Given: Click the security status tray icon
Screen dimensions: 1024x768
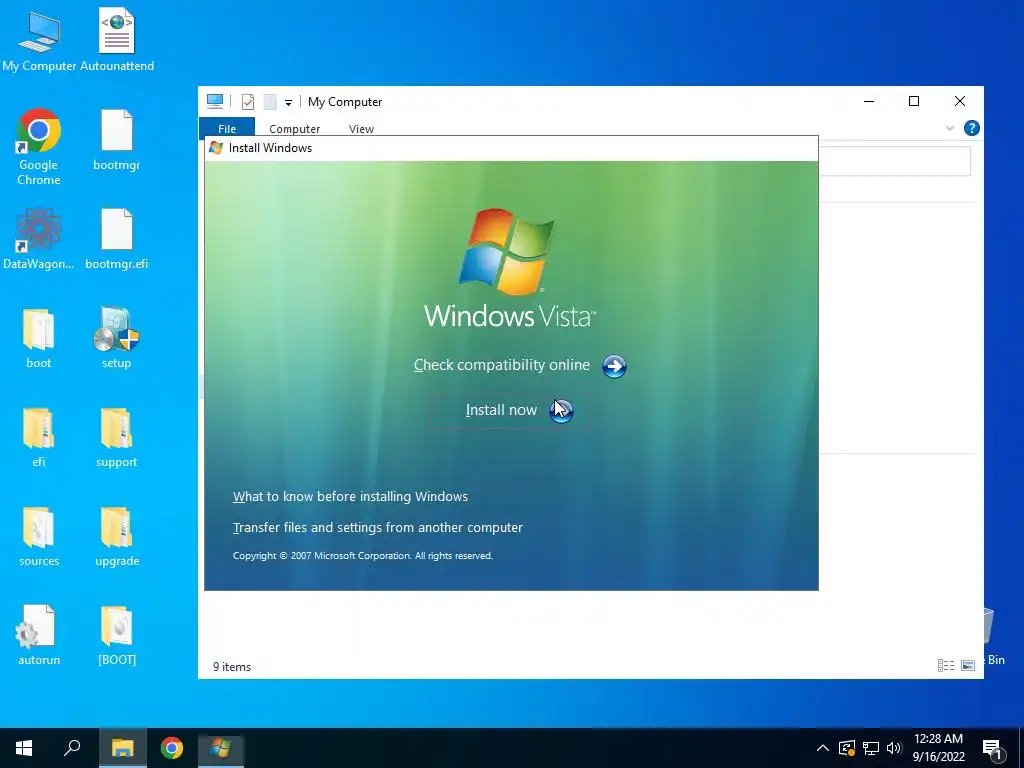Looking at the screenshot, I should click(x=846, y=748).
